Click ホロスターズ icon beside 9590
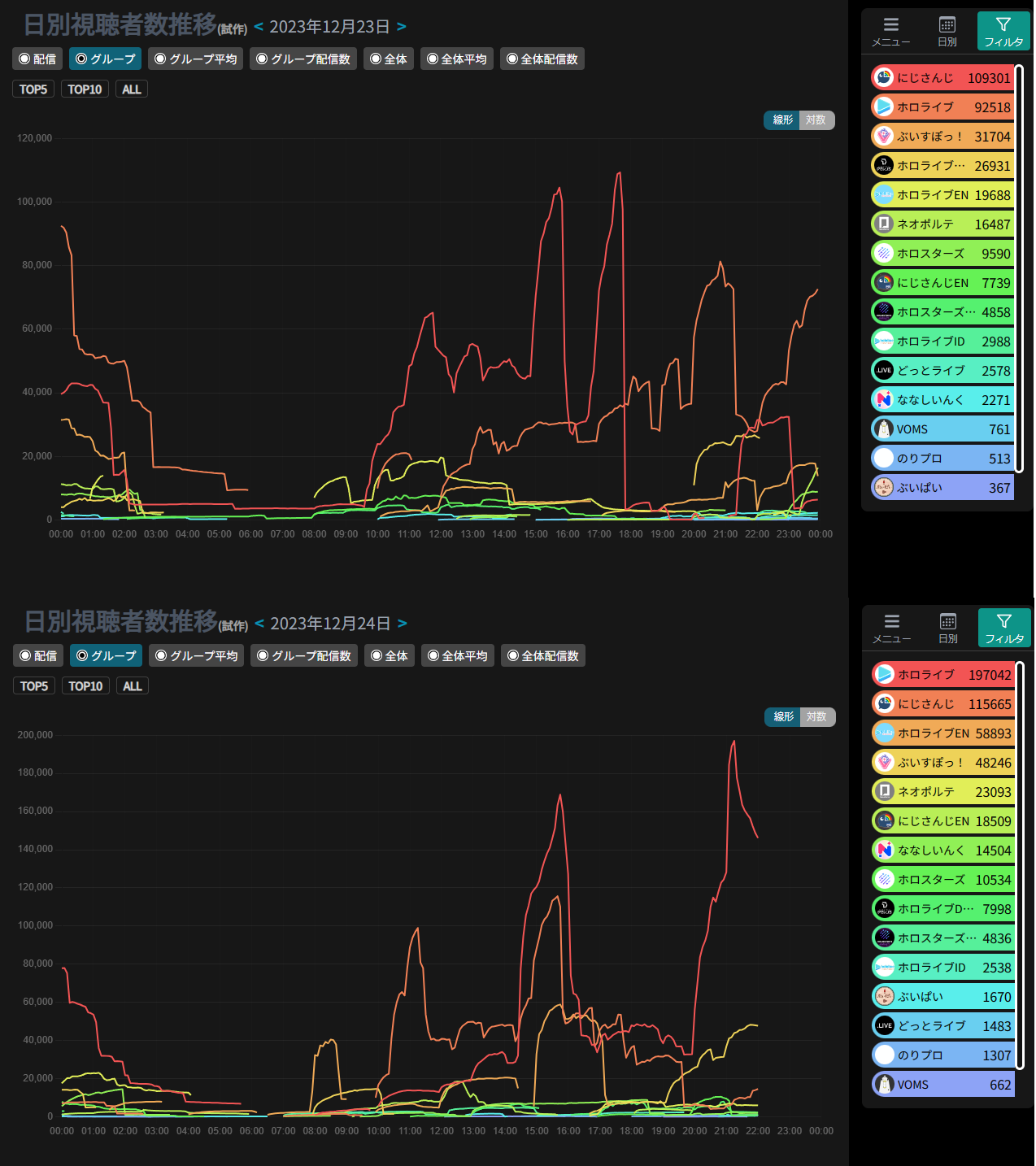The width and height of the screenshot is (1036, 1166). click(884, 253)
